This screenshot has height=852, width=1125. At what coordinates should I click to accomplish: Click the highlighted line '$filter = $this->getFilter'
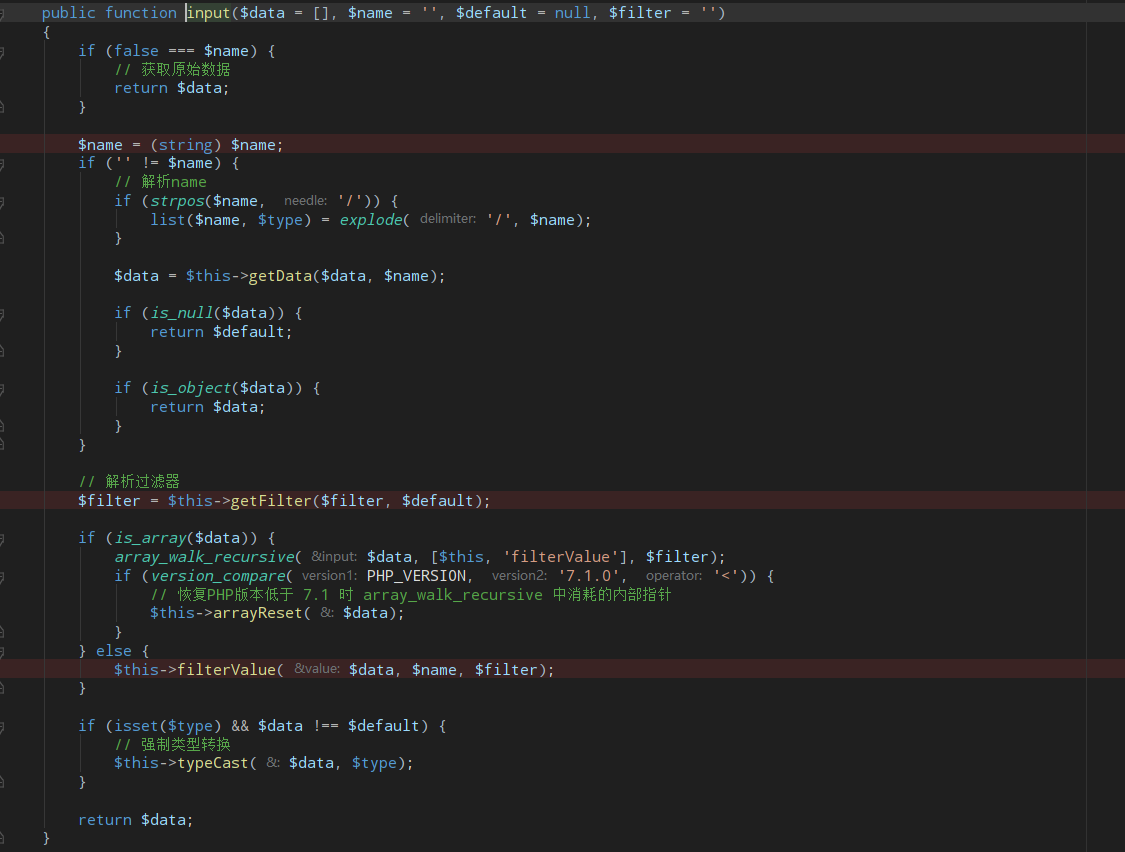(562, 500)
